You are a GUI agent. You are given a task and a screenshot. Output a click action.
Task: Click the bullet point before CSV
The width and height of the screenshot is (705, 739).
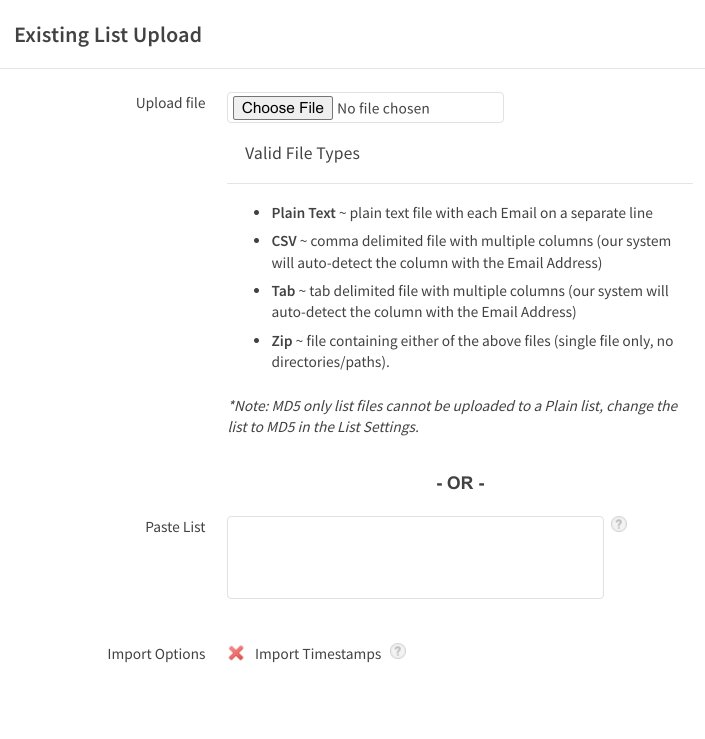pos(256,241)
